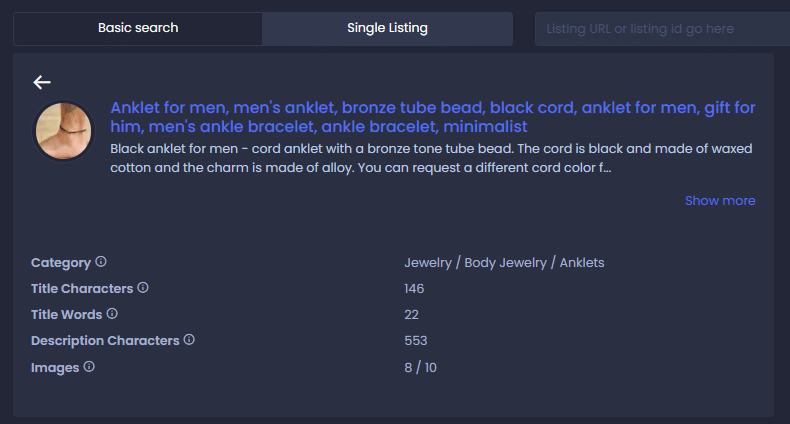Click the info icon beside Title Words
790x424 pixels.
(112, 314)
